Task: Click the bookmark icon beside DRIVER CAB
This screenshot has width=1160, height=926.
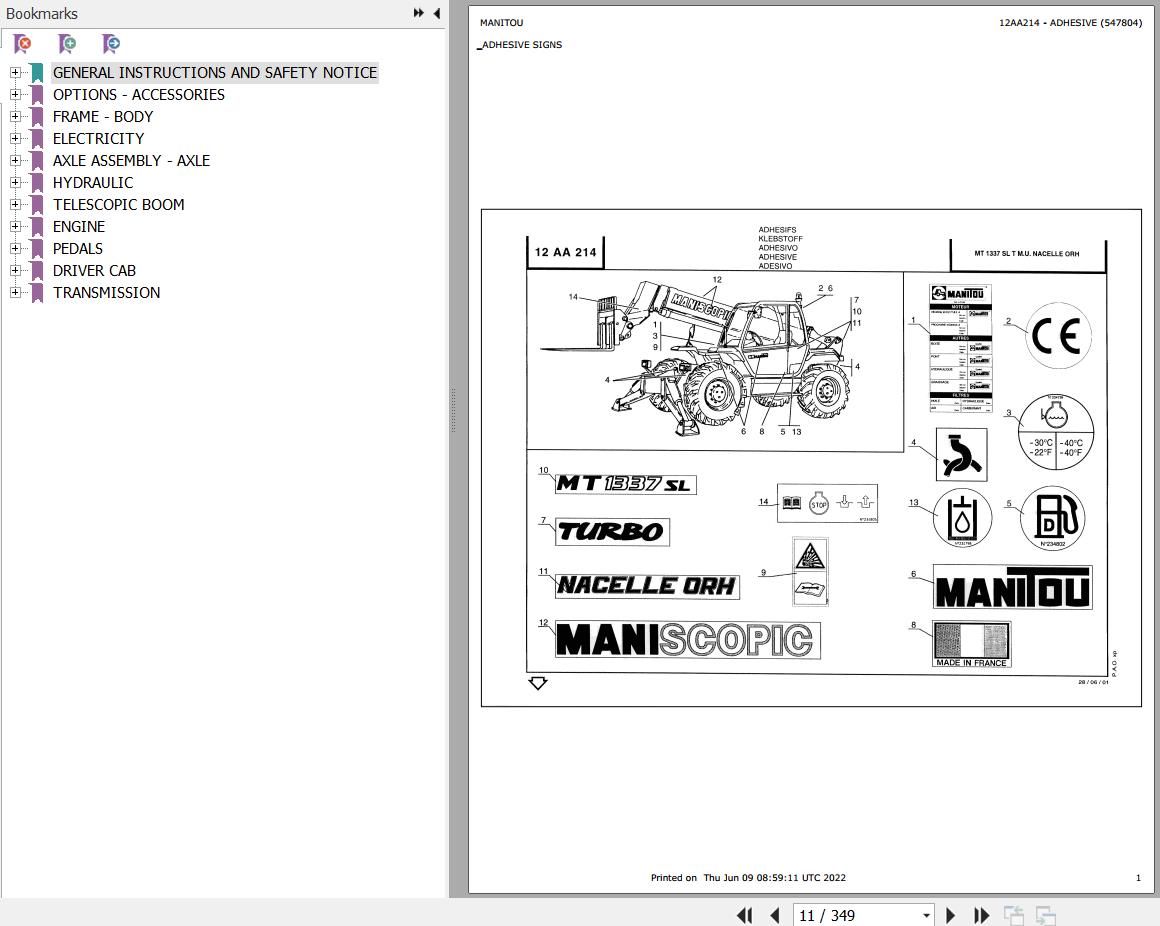Action: point(37,271)
